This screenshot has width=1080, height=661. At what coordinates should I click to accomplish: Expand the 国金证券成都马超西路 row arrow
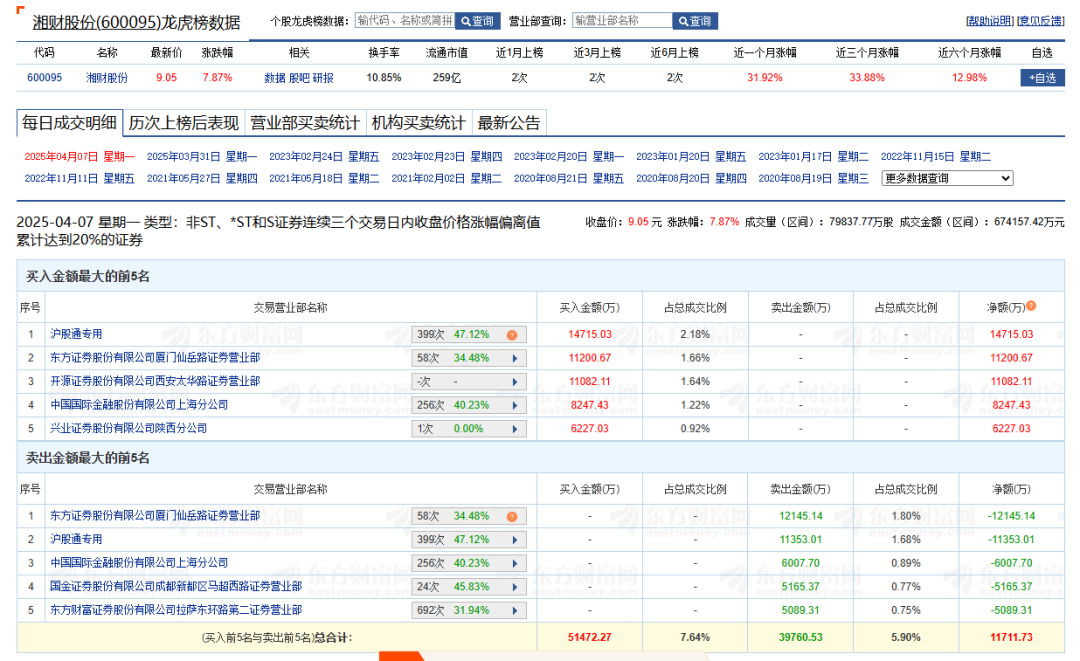[515, 587]
